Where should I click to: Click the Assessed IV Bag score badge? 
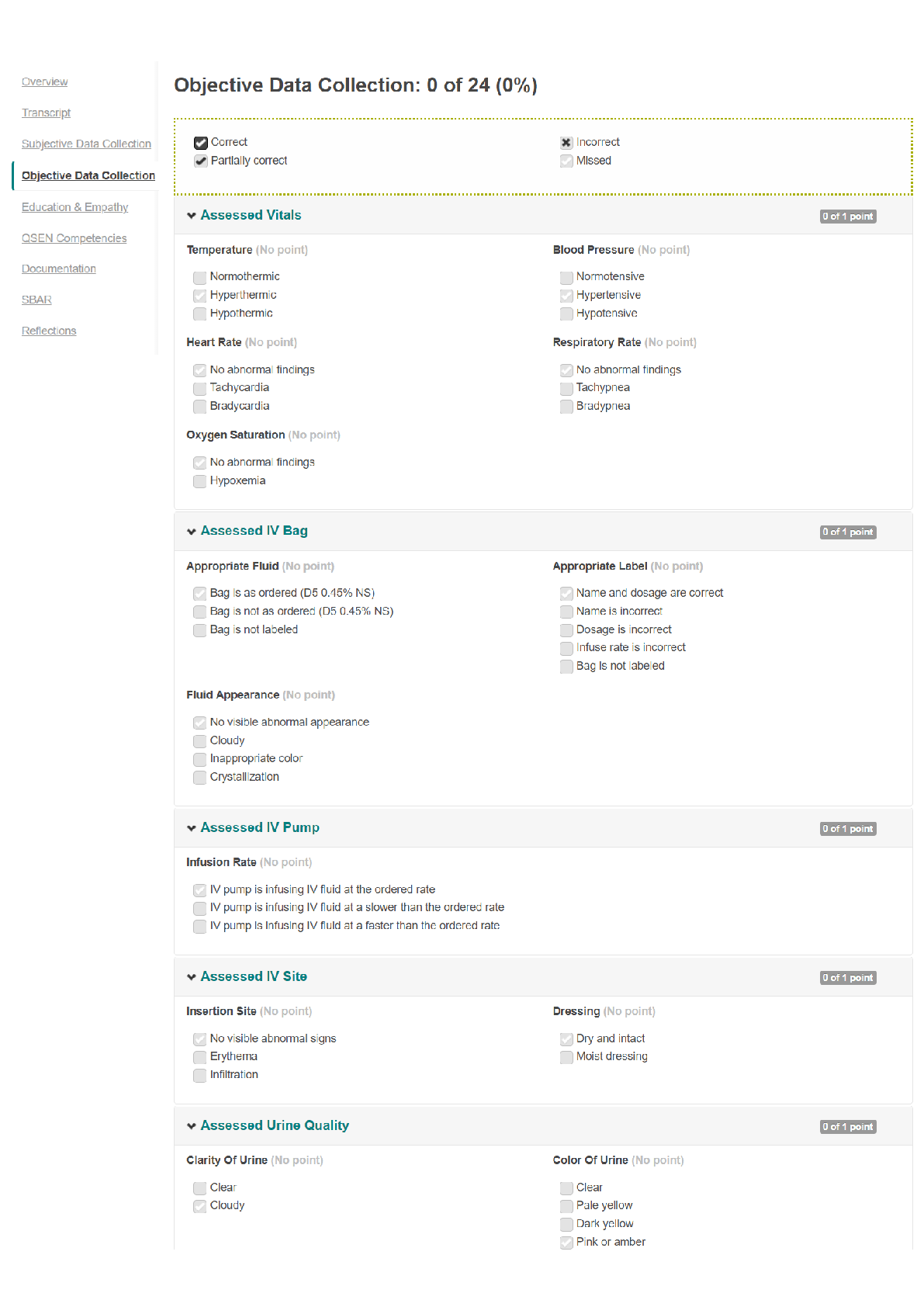tap(848, 532)
